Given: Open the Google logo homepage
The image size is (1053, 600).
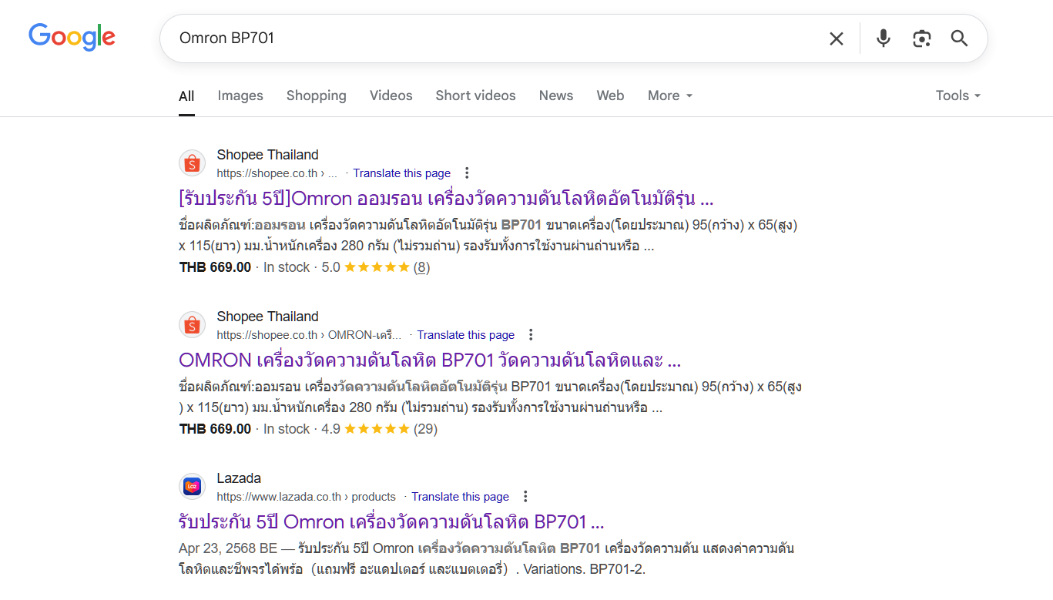Looking at the screenshot, I should click(x=72, y=37).
